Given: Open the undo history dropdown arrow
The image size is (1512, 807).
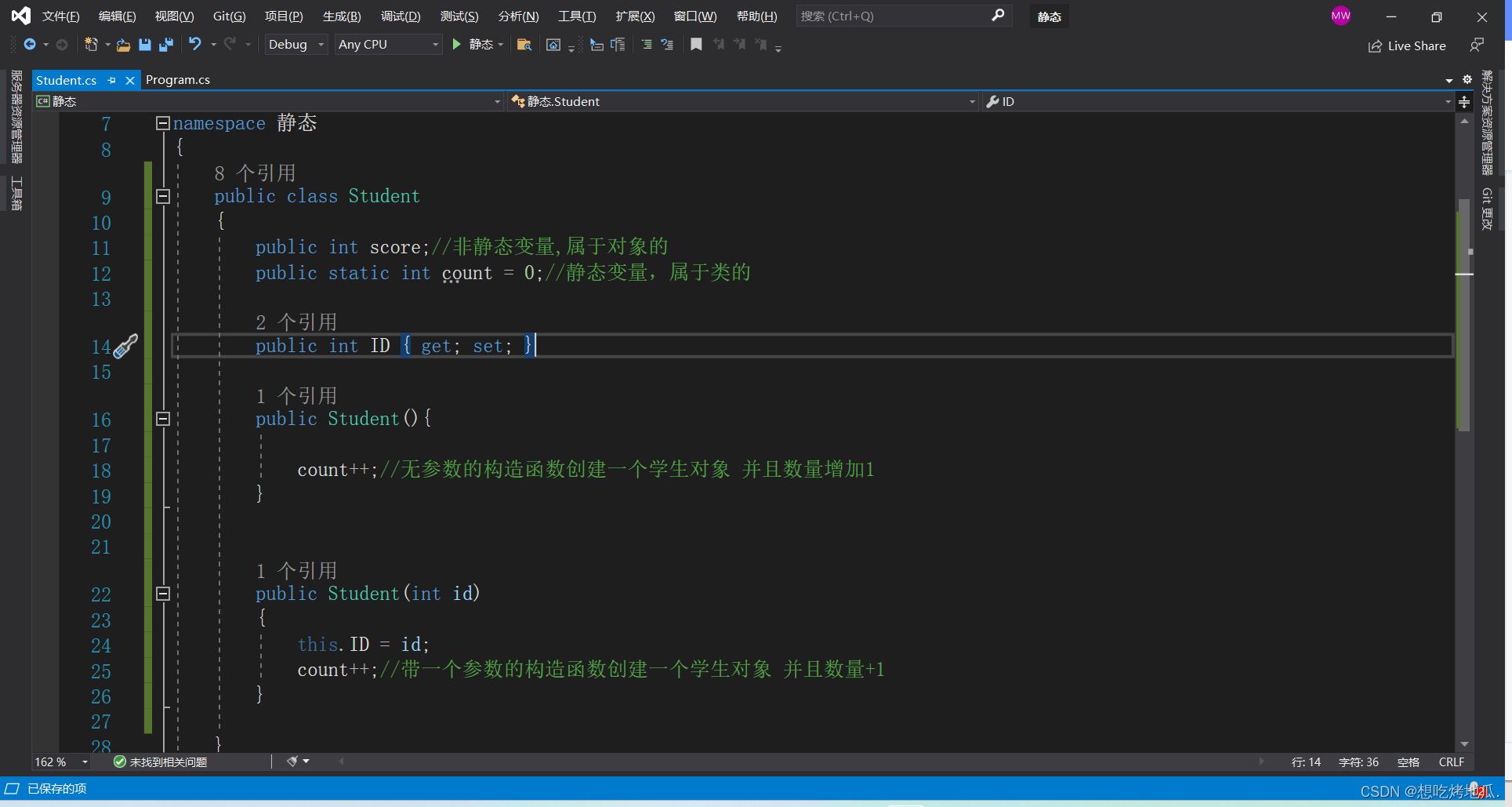Looking at the screenshot, I should coord(213,45).
